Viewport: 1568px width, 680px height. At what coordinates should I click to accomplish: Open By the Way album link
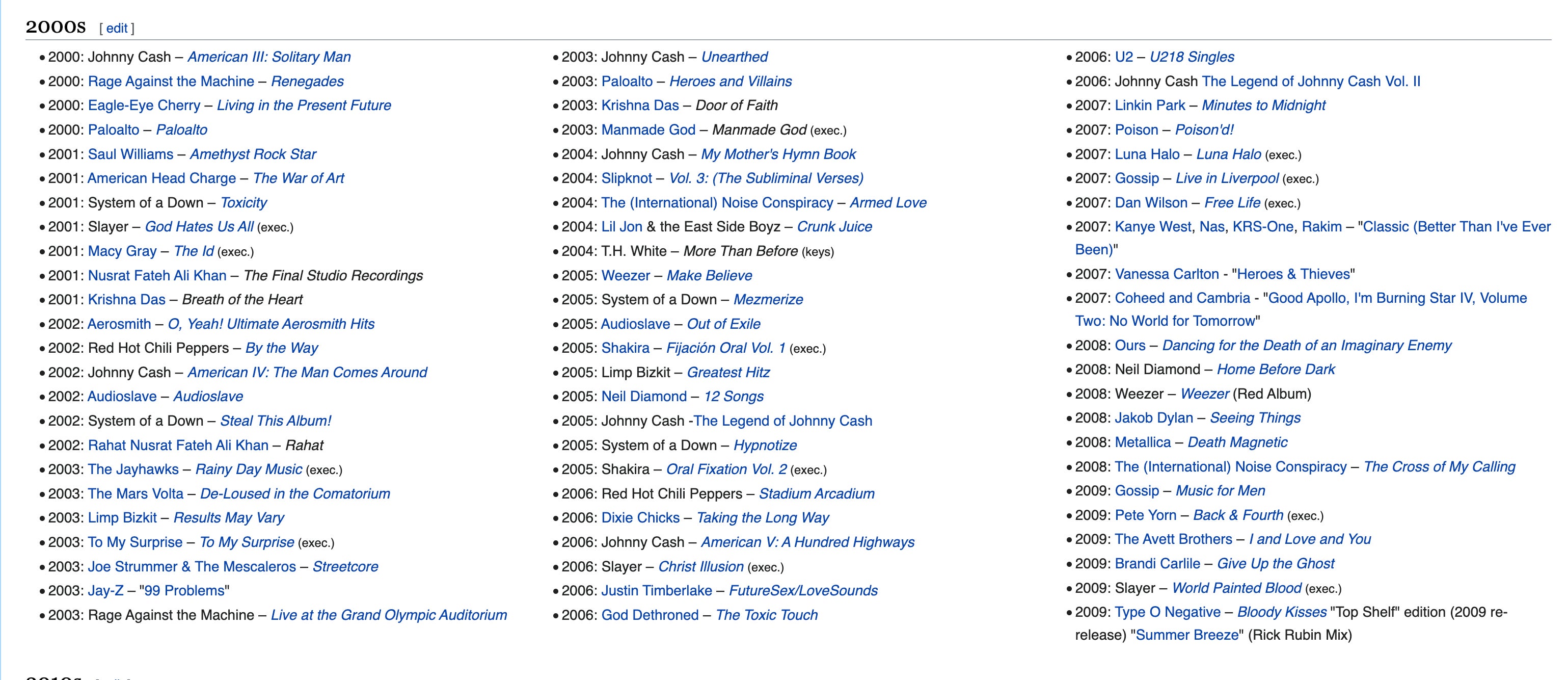point(281,348)
